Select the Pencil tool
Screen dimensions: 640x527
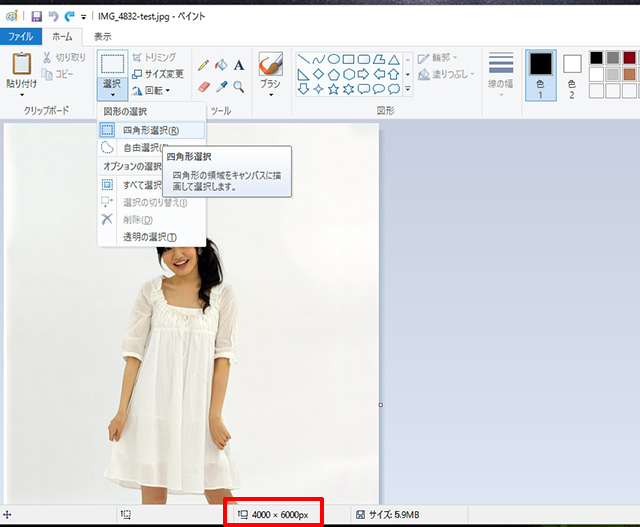coord(204,64)
